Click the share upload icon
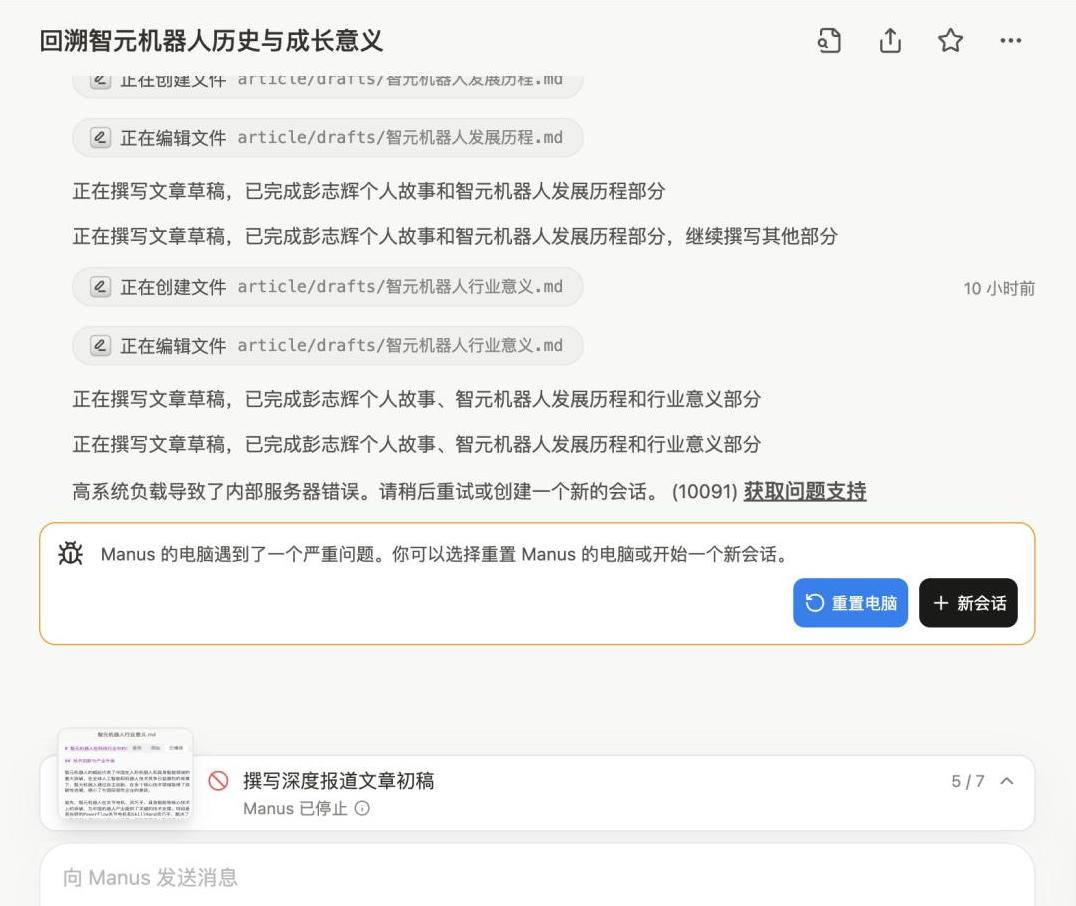The width and height of the screenshot is (1076, 906). click(890, 40)
